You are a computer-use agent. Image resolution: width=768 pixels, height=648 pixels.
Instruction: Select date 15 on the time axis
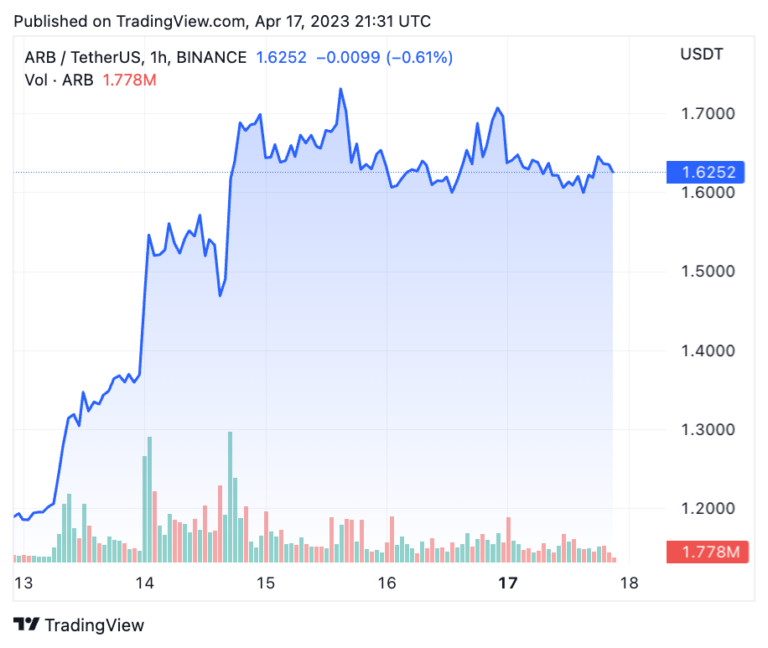265,583
